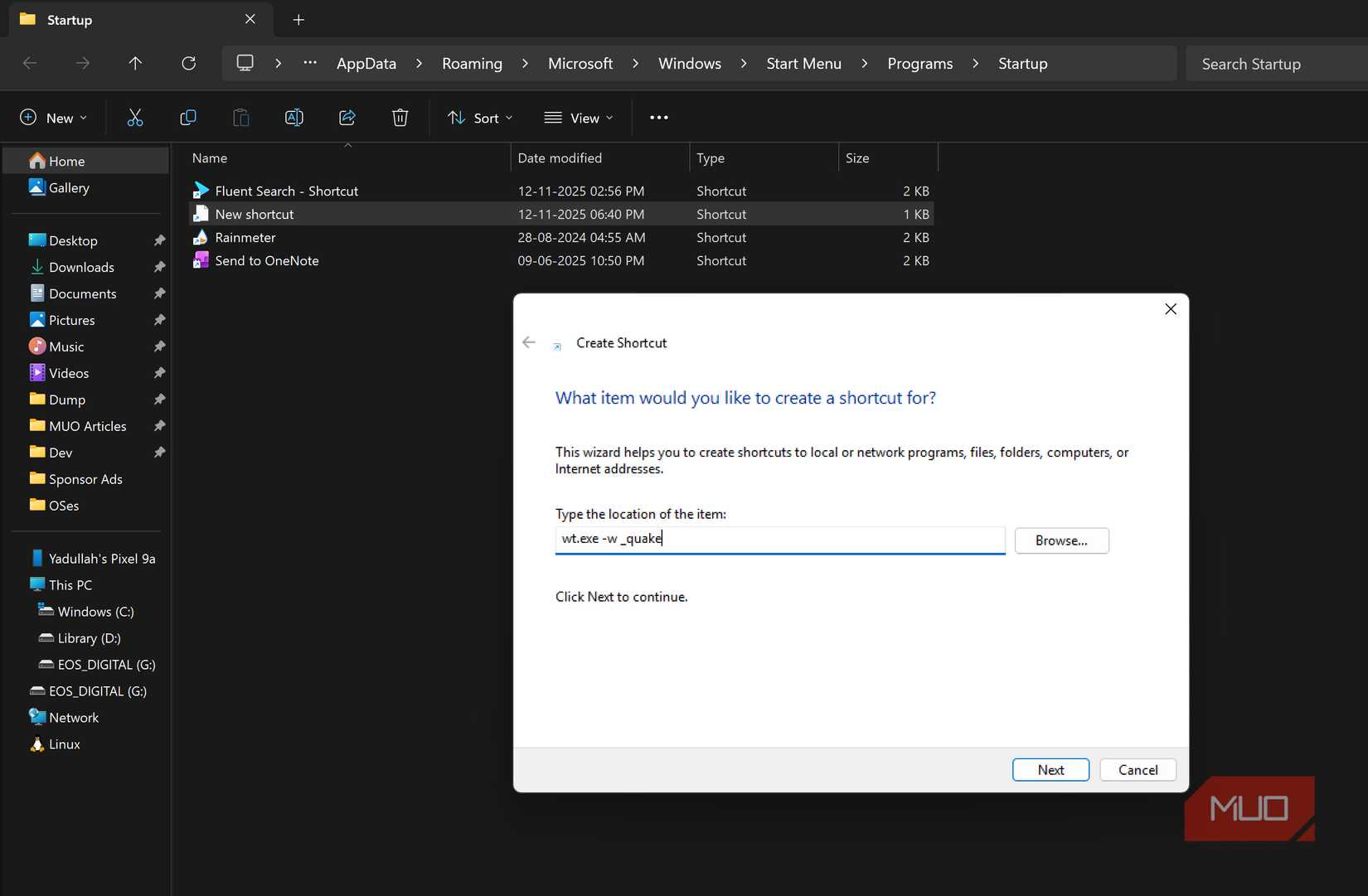1368x896 pixels.
Task: Expand the New item menu
Action: click(x=53, y=117)
